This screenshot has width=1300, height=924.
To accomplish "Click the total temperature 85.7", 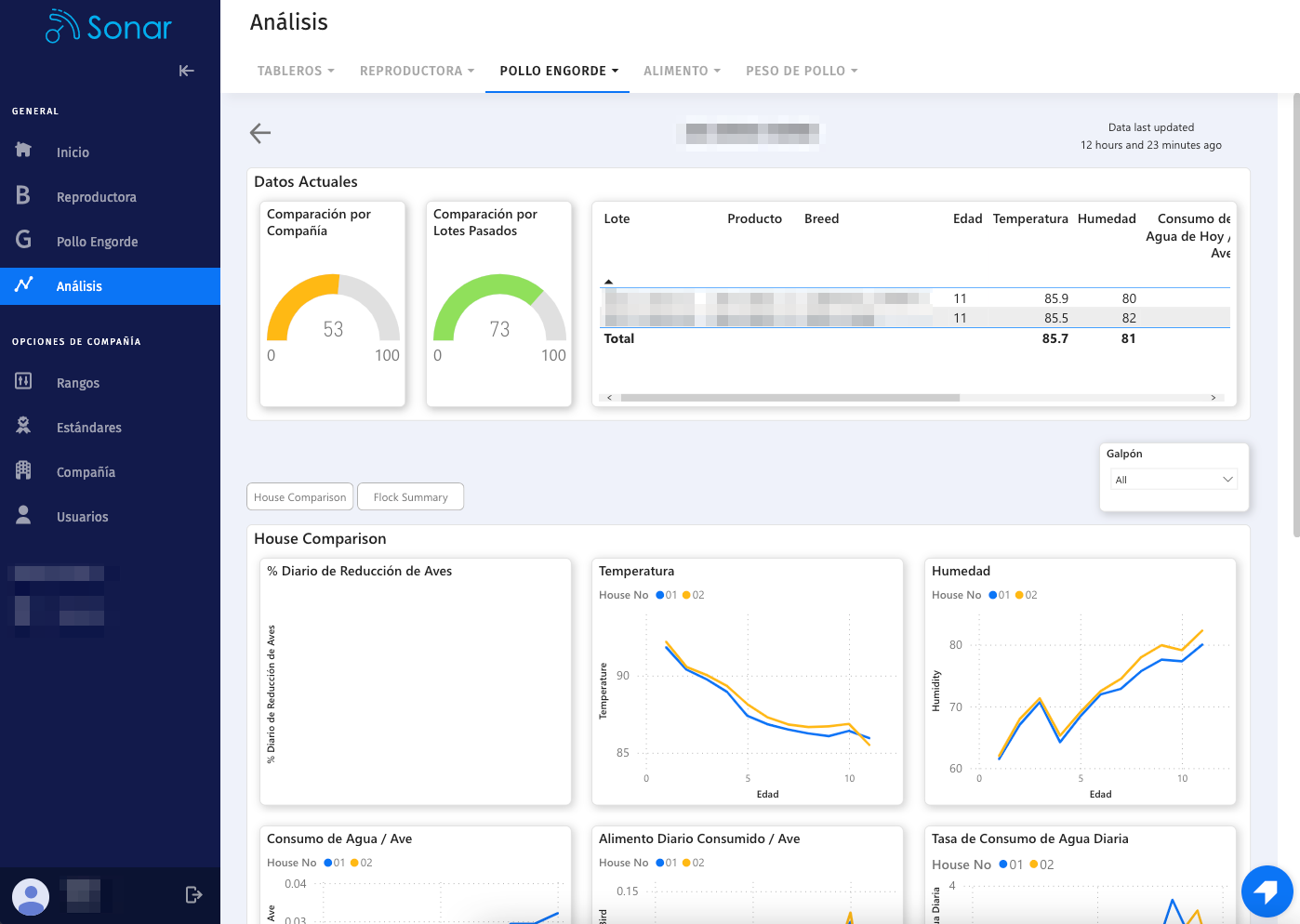I will click(x=1055, y=338).
